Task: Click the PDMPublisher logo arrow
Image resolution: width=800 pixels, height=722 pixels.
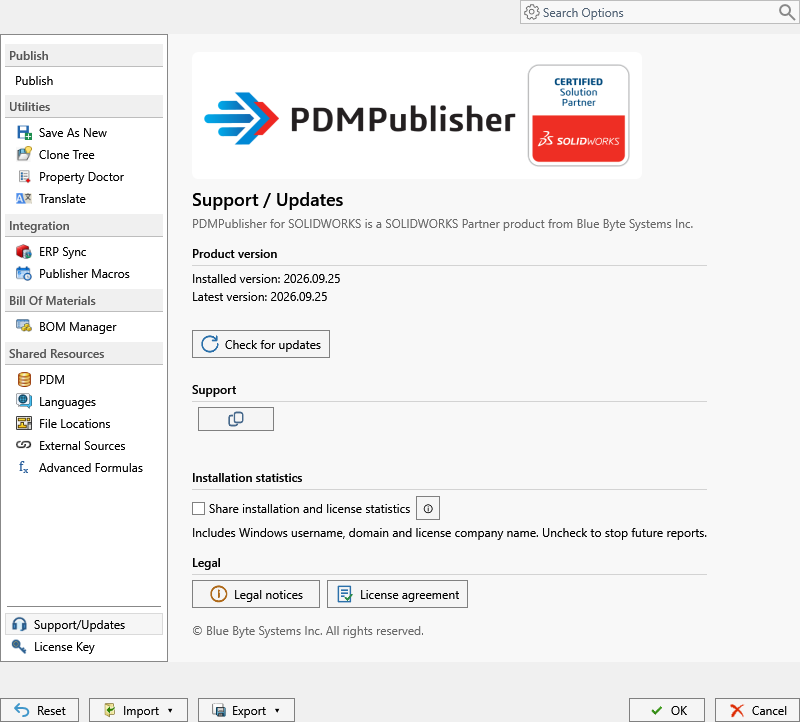Action: pyautogui.click(x=241, y=118)
